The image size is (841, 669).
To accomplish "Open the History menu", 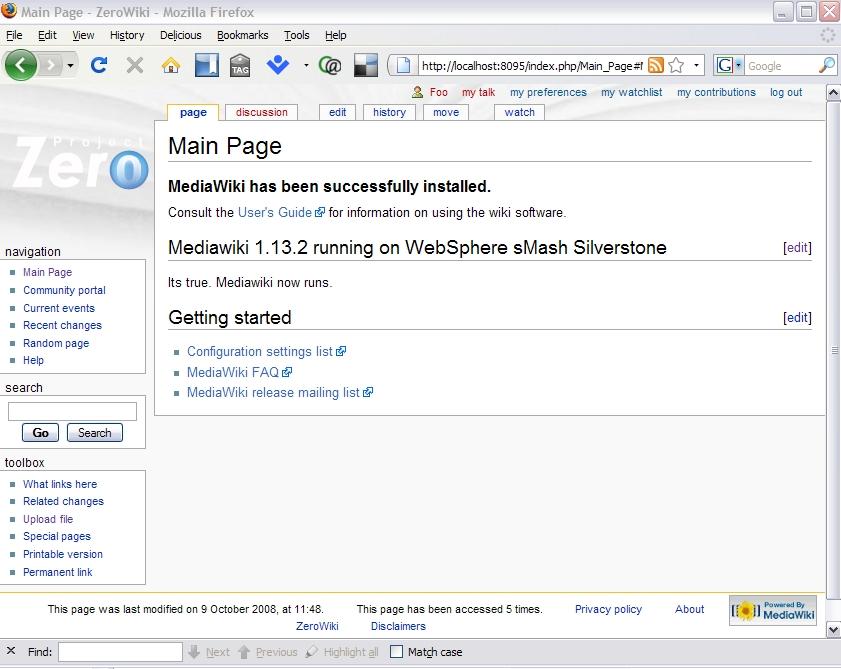I will (127, 35).
